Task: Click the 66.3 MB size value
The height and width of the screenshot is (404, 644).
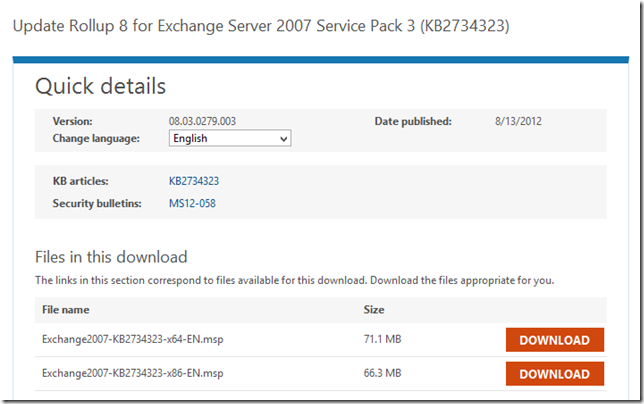Action: pyautogui.click(x=382, y=374)
